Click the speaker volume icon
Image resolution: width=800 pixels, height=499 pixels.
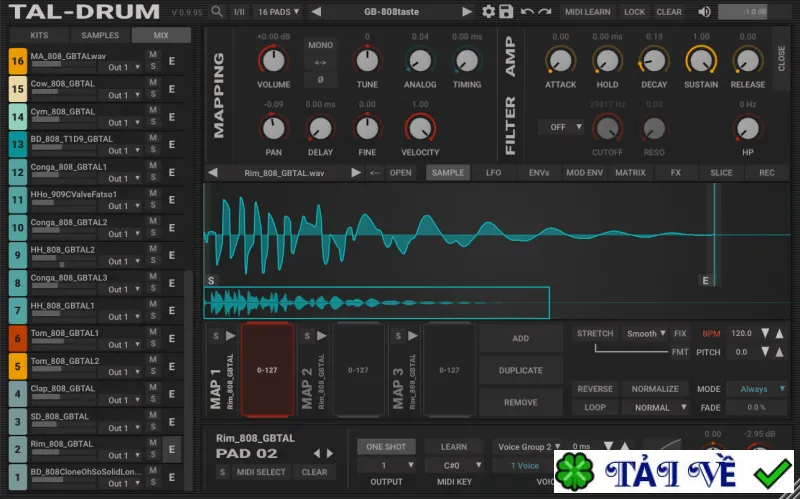[704, 12]
